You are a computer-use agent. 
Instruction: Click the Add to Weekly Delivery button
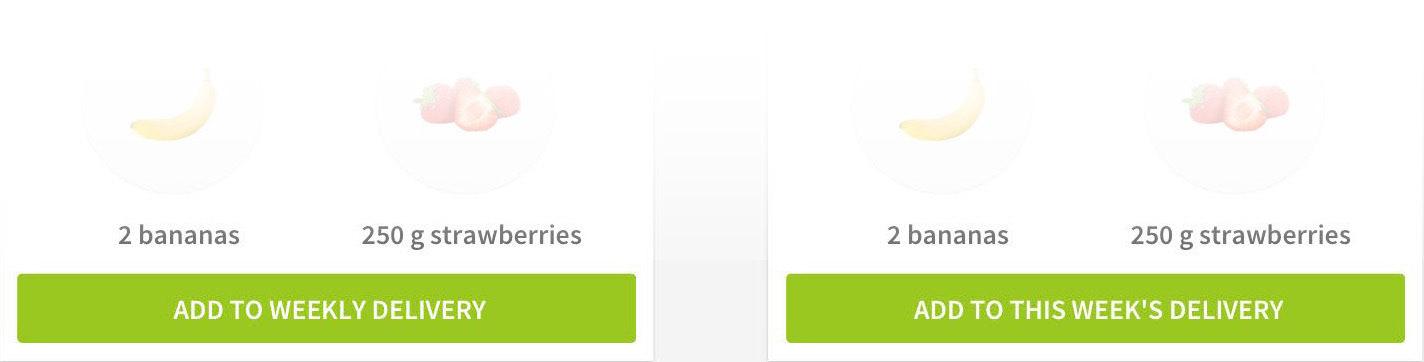(x=326, y=308)
